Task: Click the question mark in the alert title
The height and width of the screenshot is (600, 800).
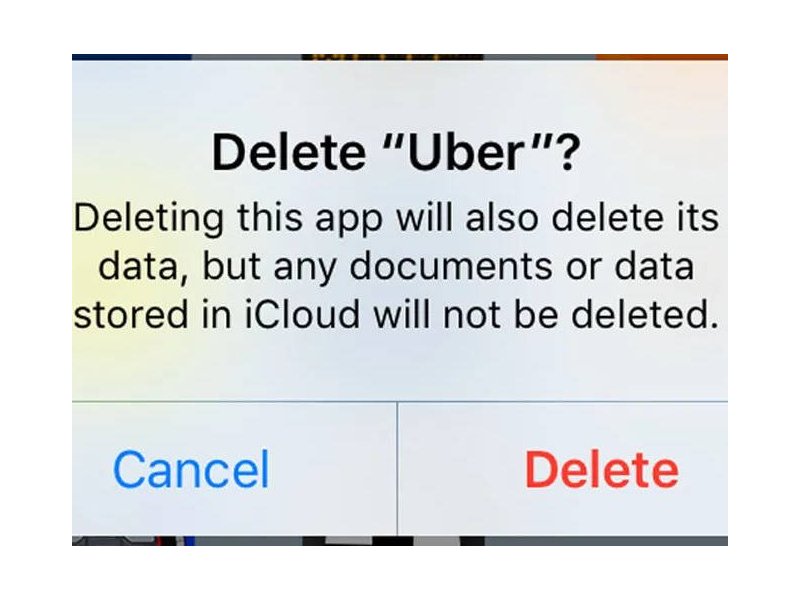Action: pyautogui.click(x=569, y=153)
